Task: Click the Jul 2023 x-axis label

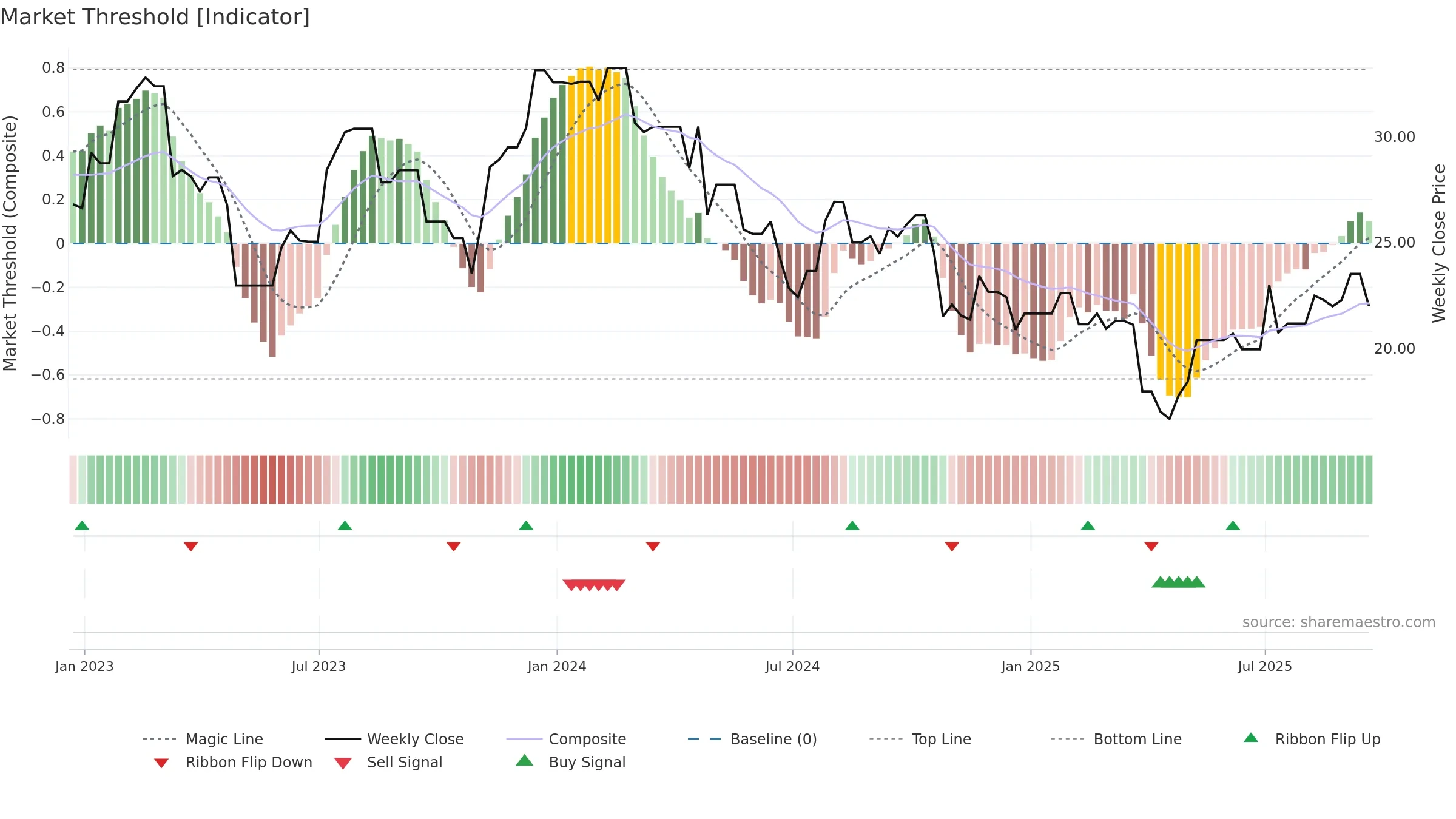Action: [x=318, y=666]
